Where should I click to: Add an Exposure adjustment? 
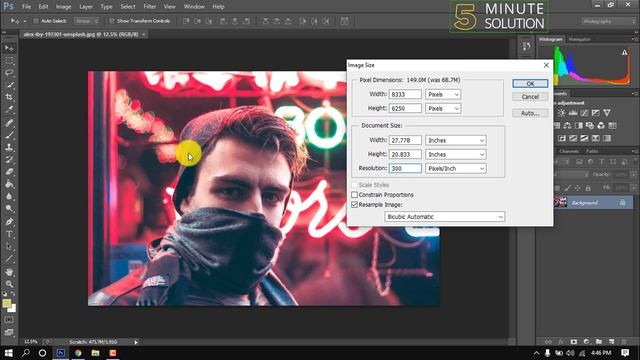point(596,113)
